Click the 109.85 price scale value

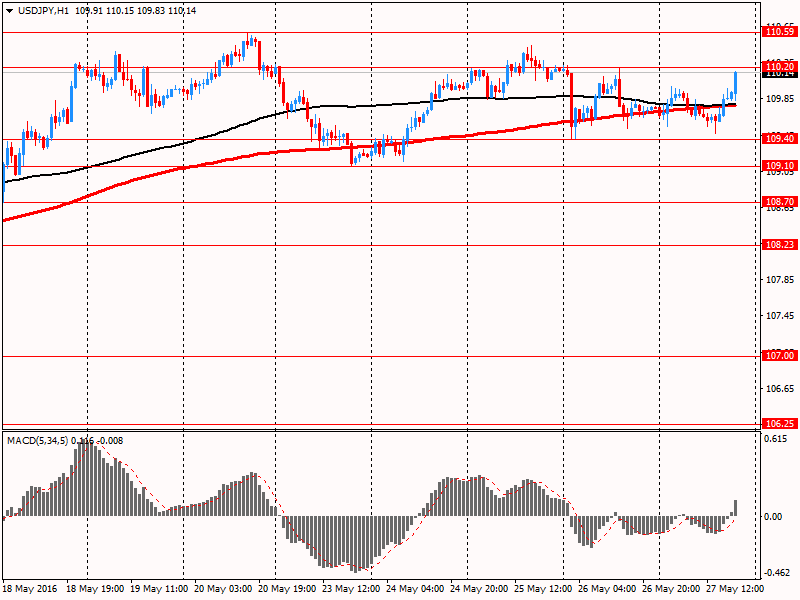[x=780, y=99]
